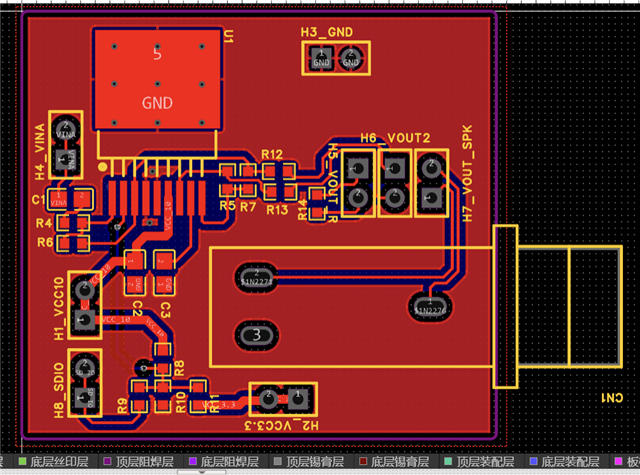Click the R8 designator label
This screenshot has height=475, width=640.
179,368
